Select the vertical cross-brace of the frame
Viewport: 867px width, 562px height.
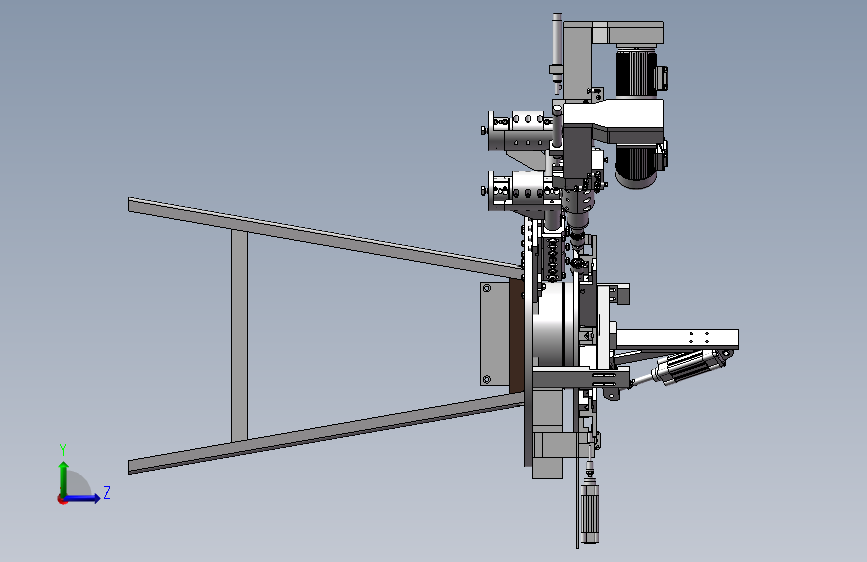click(239, 336)
